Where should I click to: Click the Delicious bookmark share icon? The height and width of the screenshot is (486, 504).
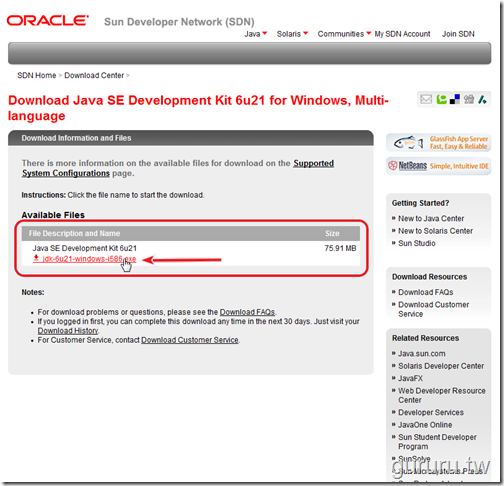pos(455,99)
